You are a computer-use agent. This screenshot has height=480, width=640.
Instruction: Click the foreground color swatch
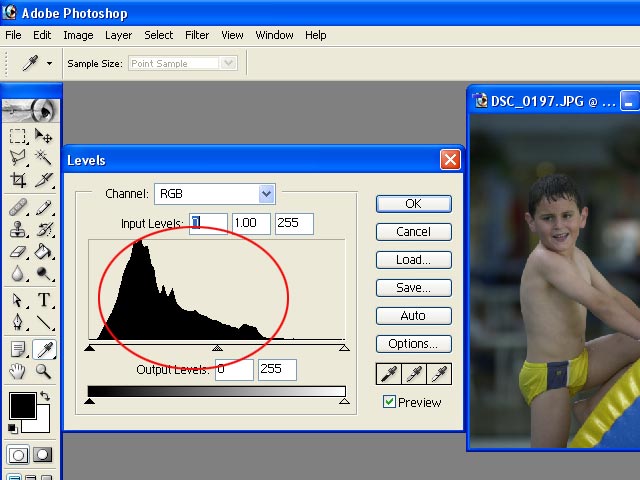point(22,406)
